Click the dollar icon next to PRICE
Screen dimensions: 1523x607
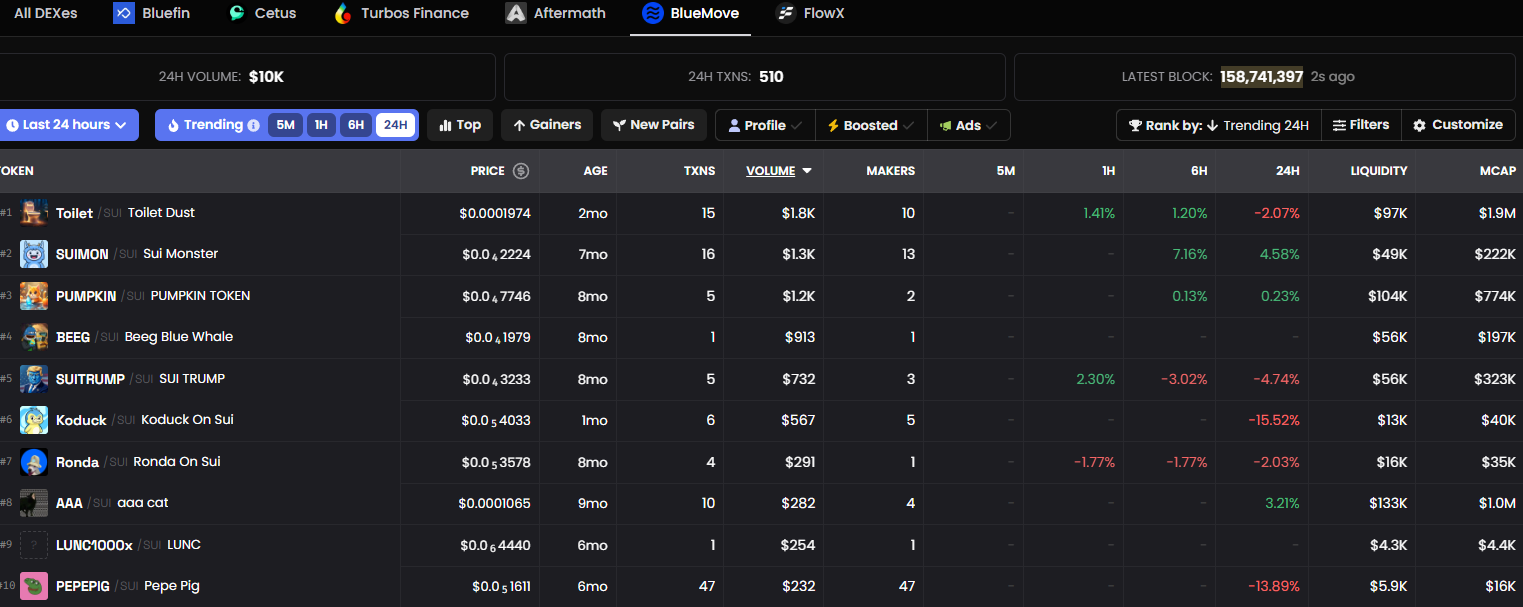(x=521, y=171)
